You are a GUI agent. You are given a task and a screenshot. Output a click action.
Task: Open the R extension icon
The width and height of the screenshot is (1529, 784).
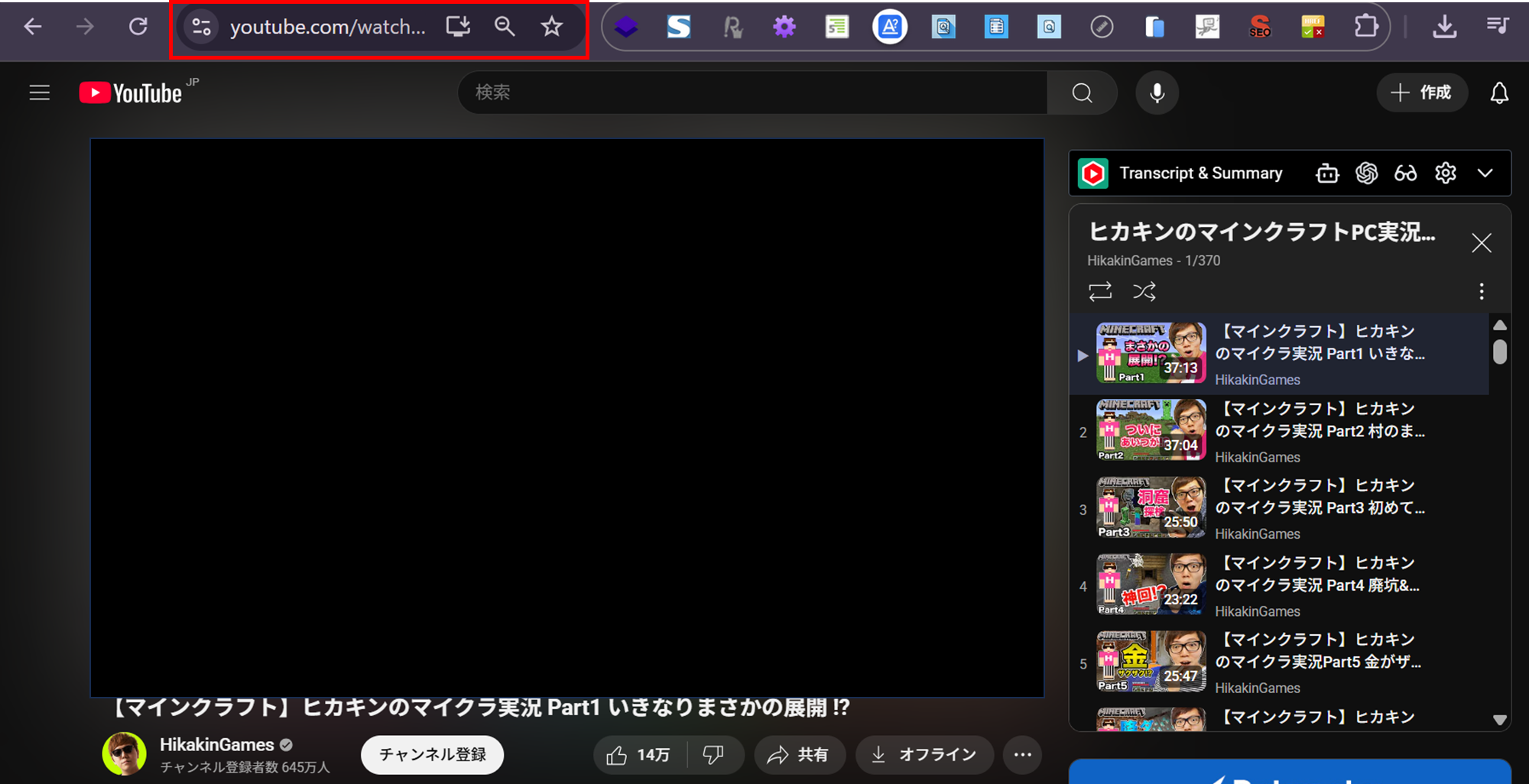pyautogui.click(x=732, y=28)
